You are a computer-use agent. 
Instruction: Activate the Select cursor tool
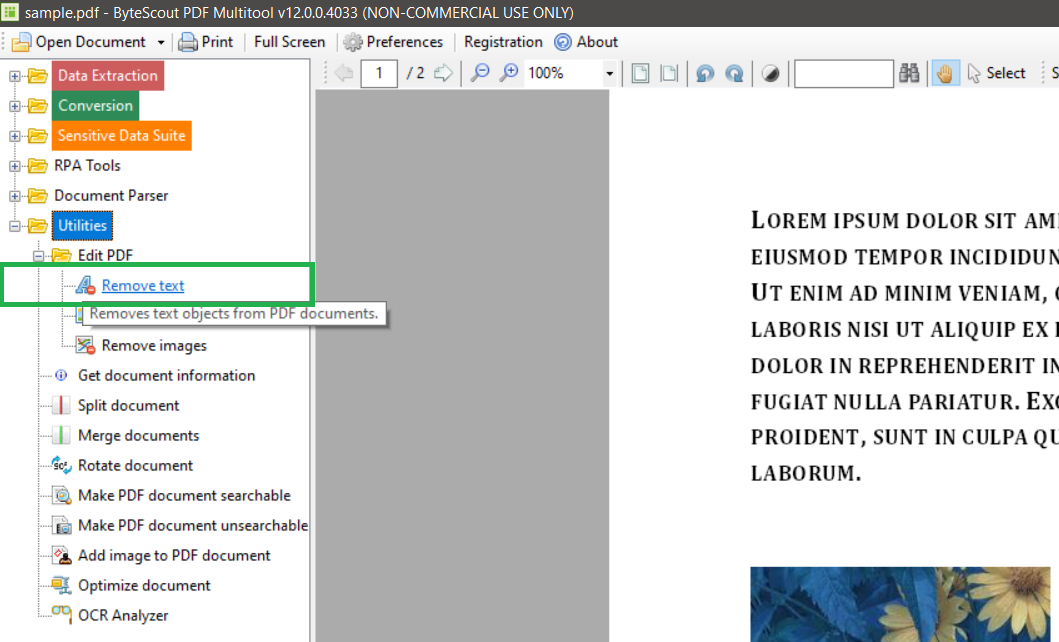(996, 73)
